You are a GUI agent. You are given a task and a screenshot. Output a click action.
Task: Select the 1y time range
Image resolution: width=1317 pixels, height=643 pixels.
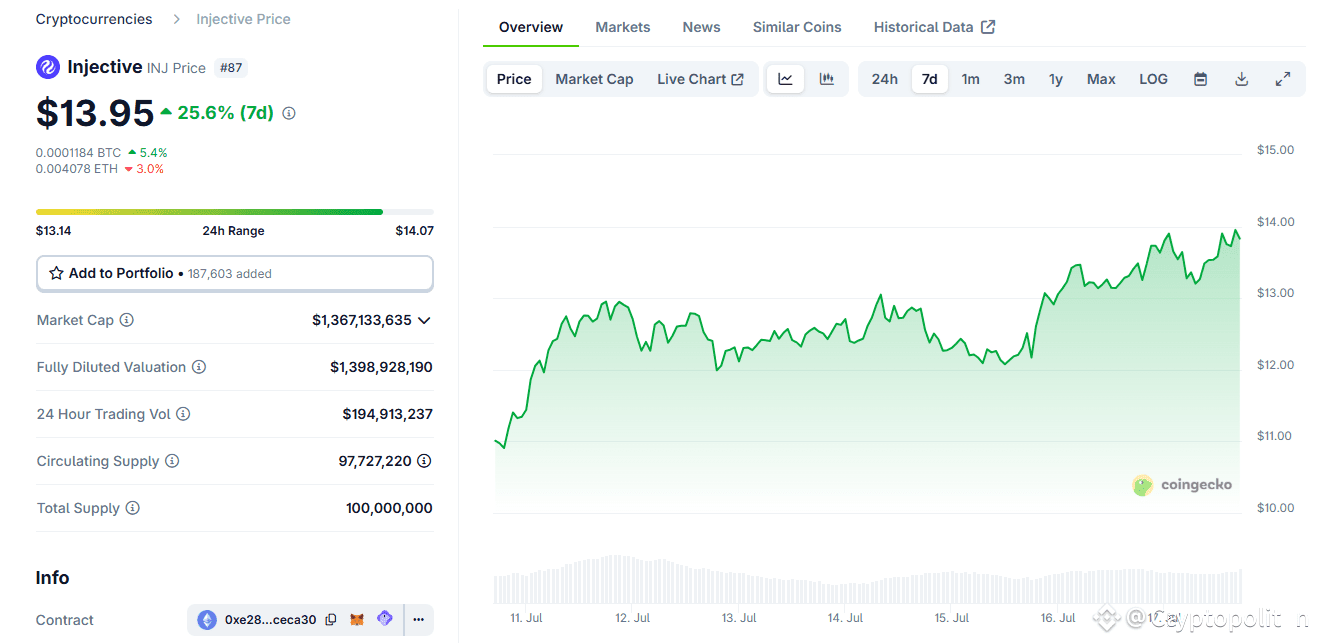pyautogui.click(x=1056, y=79)
